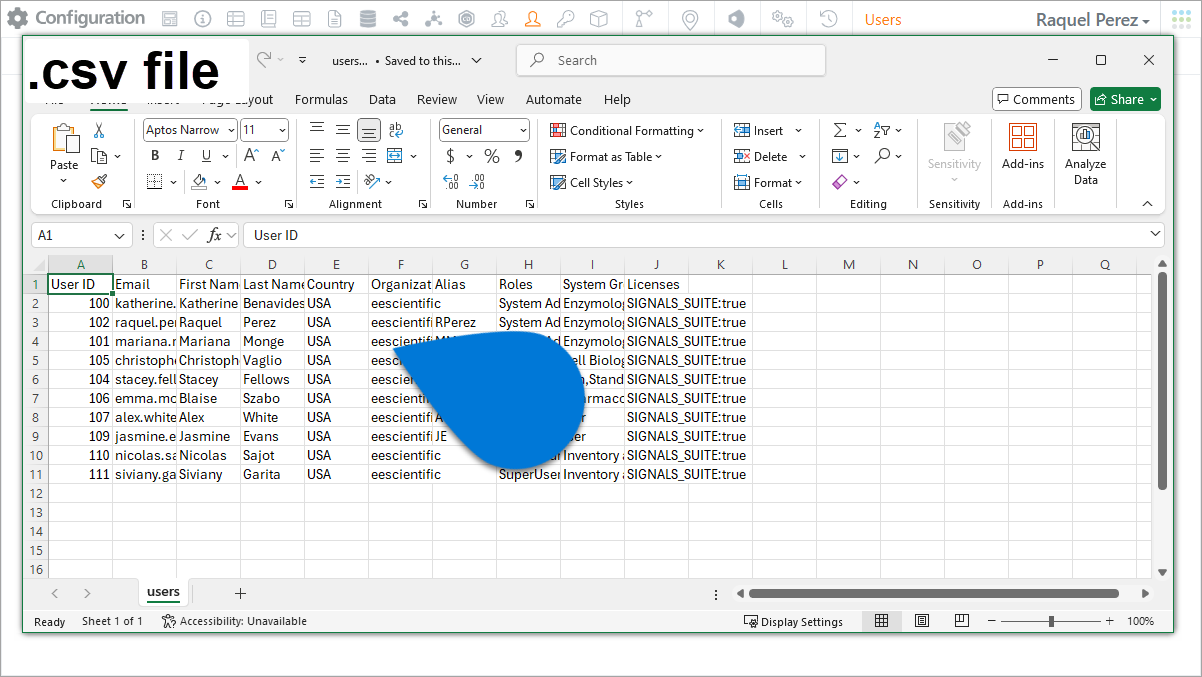The image size is (1202, 677).
Task: Click the Align Right icon
Action: coord(369,156)
